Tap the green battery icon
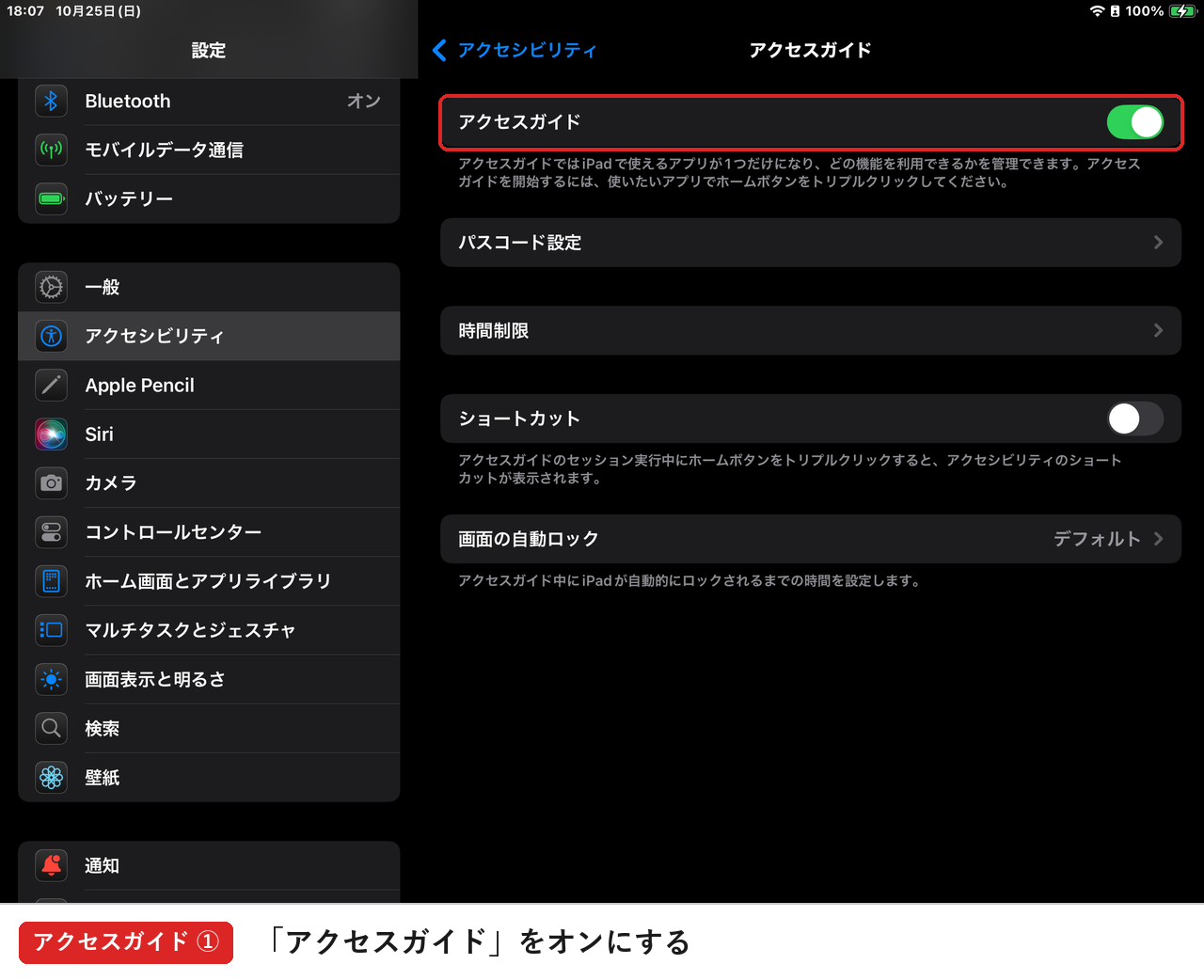 tap(52, 198)
